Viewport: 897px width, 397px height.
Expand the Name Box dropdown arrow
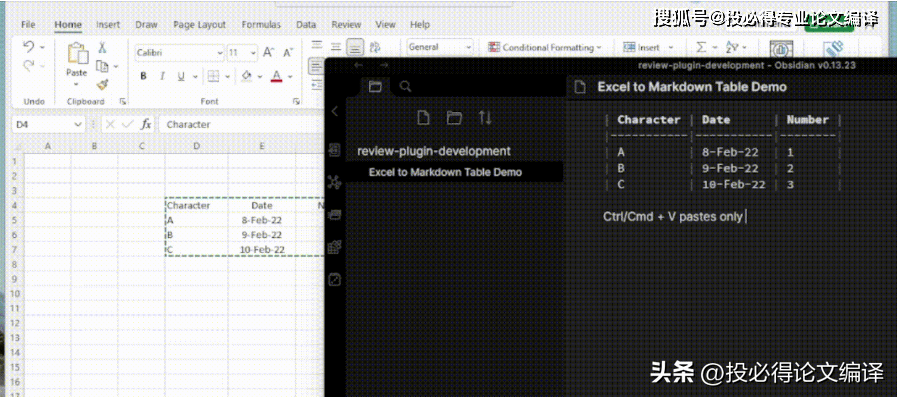78,124
